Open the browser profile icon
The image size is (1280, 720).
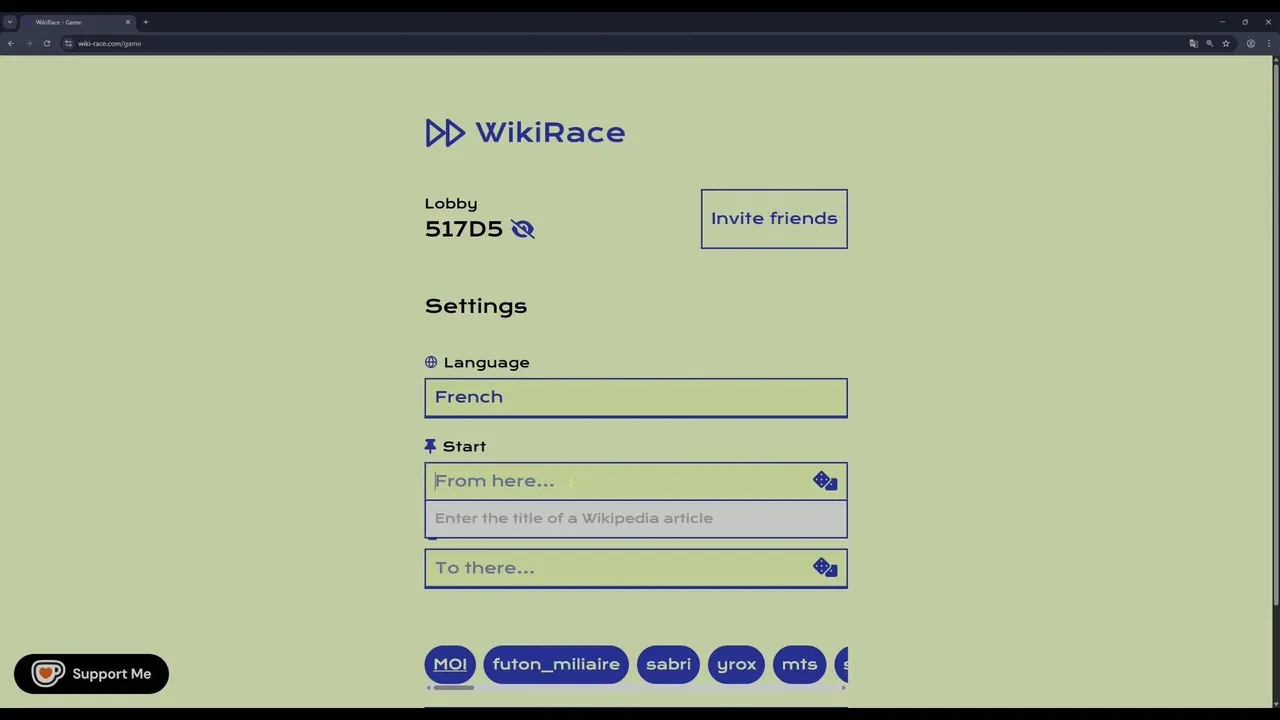click(1250, 43)
